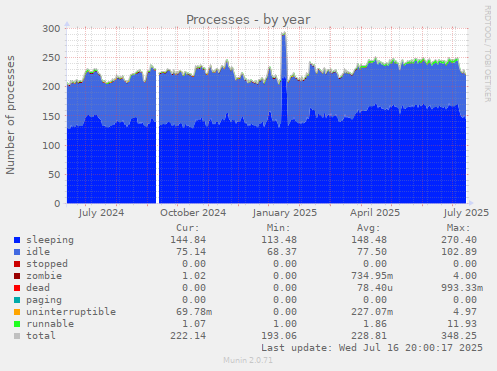Click the idle legend color swatch
Screen dimensions: 497x371
17,252
